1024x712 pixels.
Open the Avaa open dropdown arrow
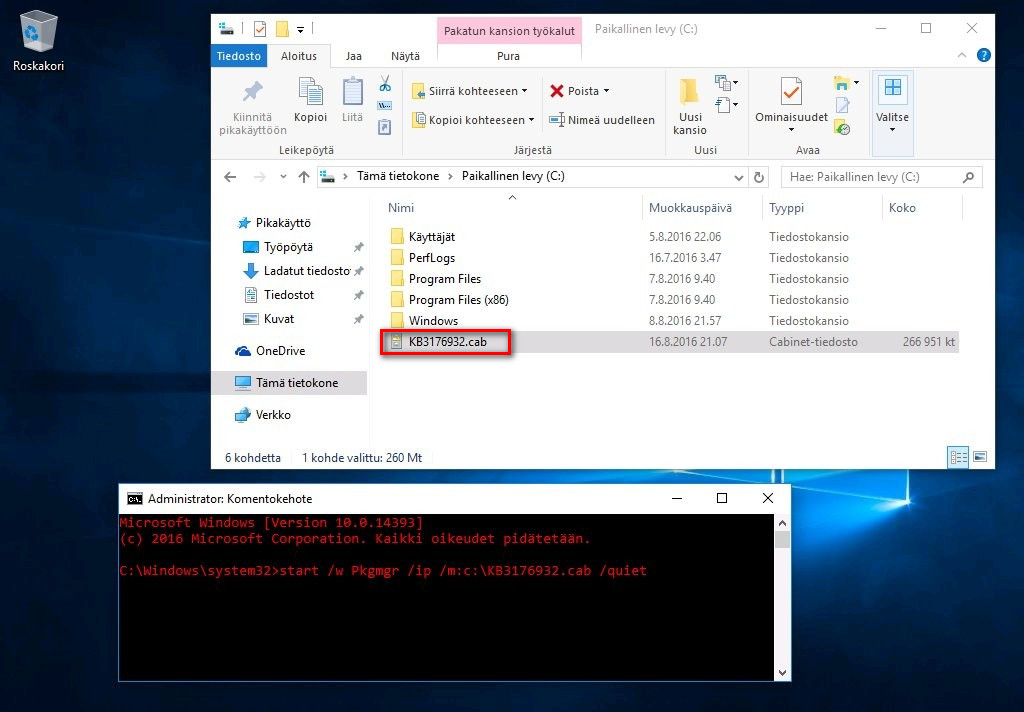point(856,83)
